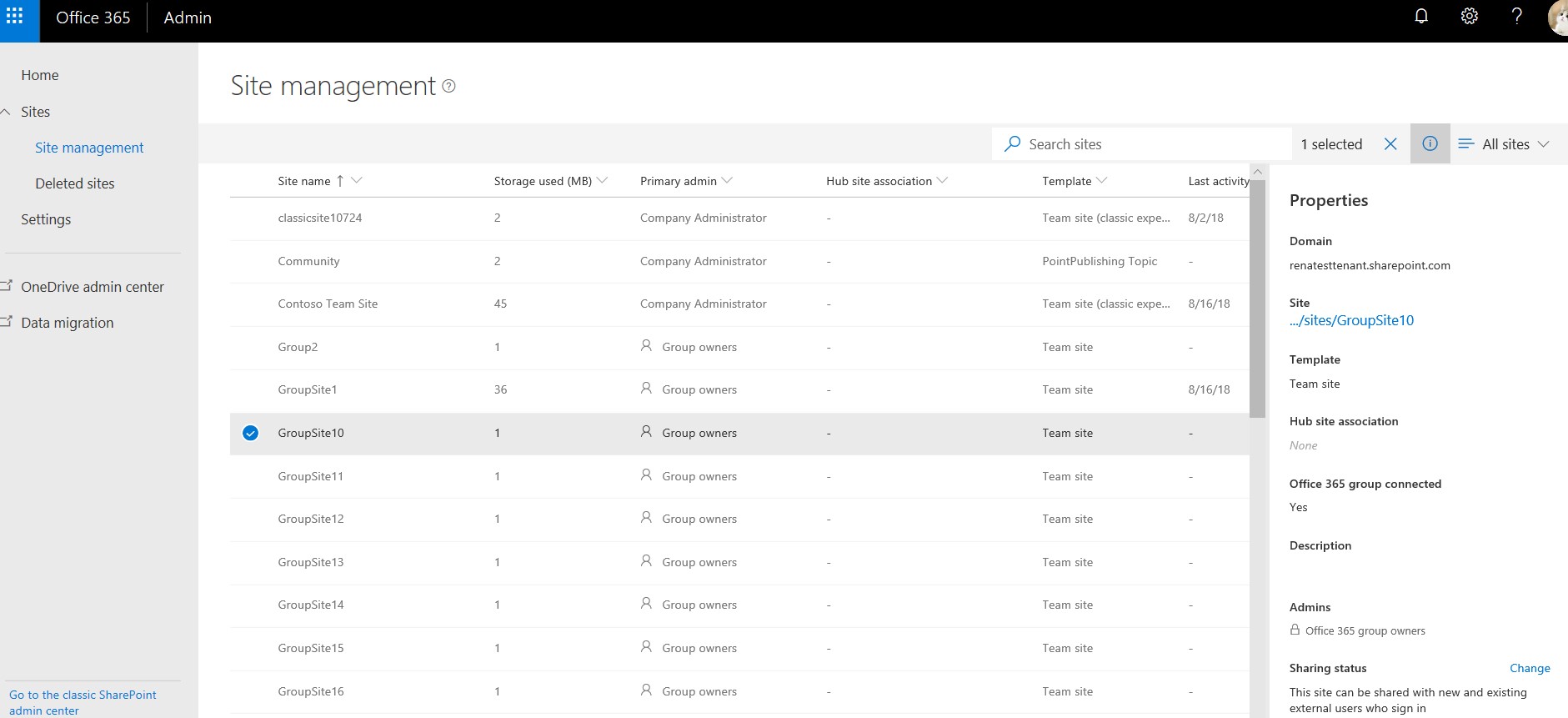This screenshot has height=718, width=1568.
Task: Open the .../sites/GroupSite10 link
Action: [x=1351, y=320]
